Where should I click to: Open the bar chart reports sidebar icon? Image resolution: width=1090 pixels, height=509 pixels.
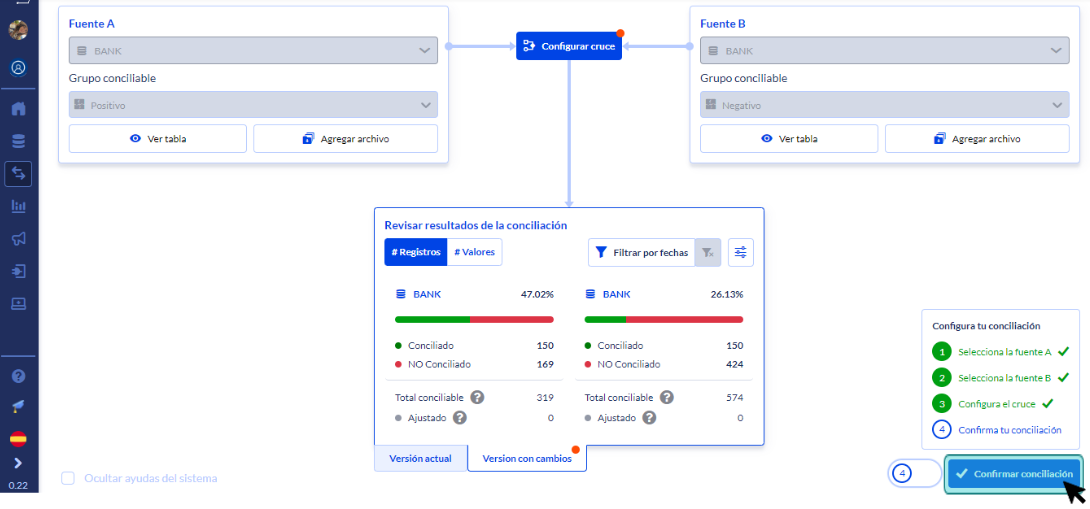(18, 206)
